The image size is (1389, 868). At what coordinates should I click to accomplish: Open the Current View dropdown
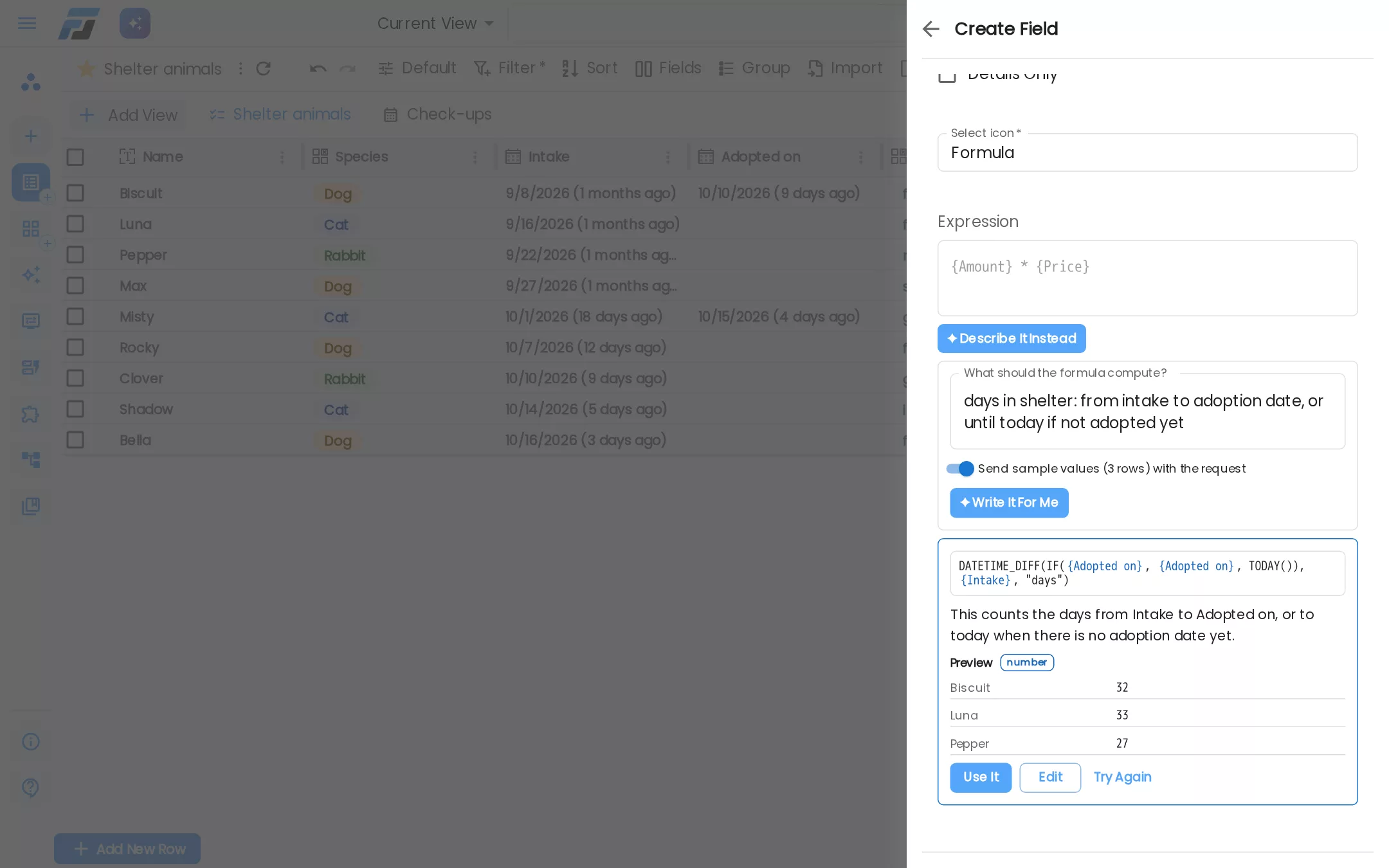coord(435,23)
